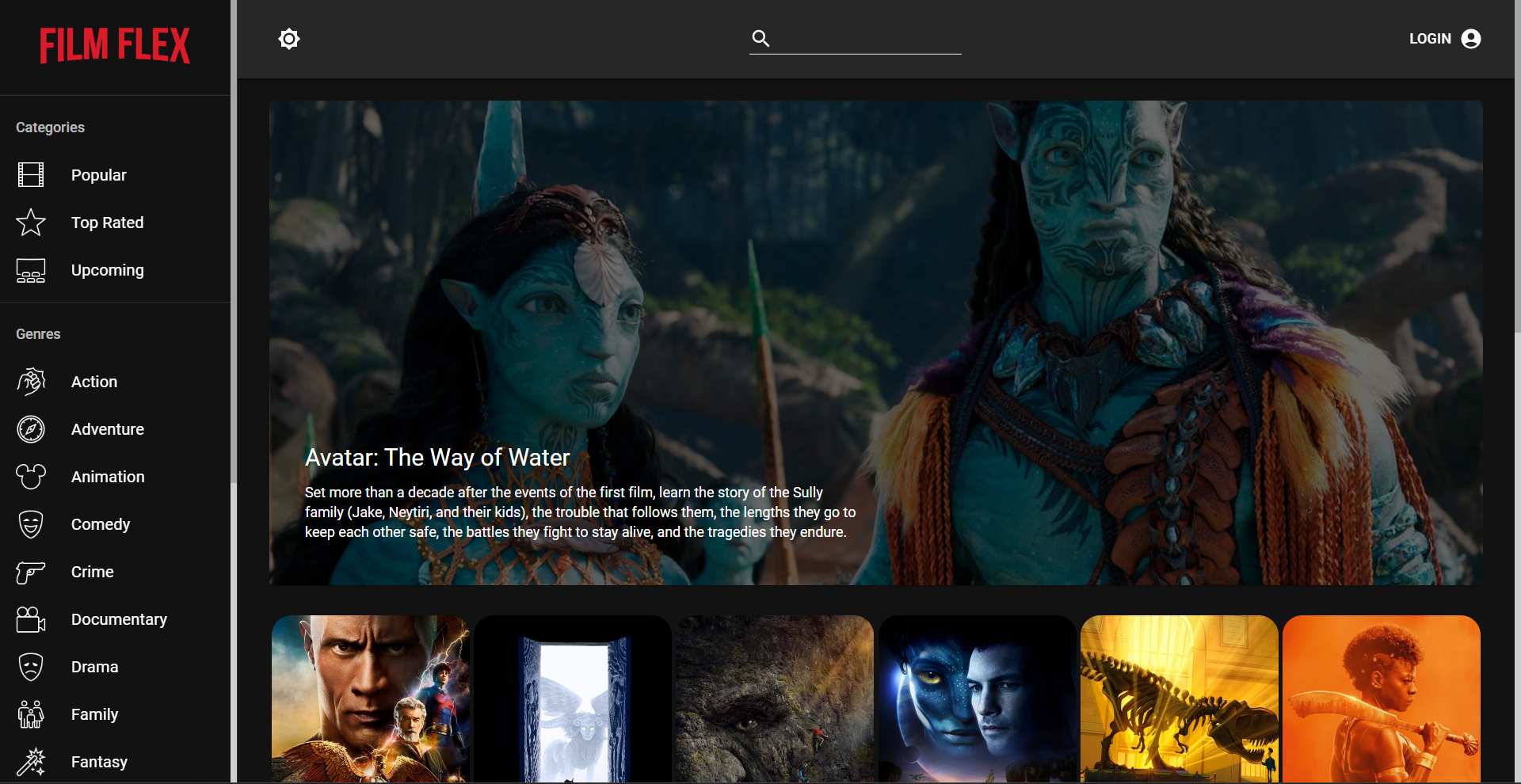The width and height of the screenshot is (1521, 784).
Task: Select the Family genre
Action: click(115, 714)
